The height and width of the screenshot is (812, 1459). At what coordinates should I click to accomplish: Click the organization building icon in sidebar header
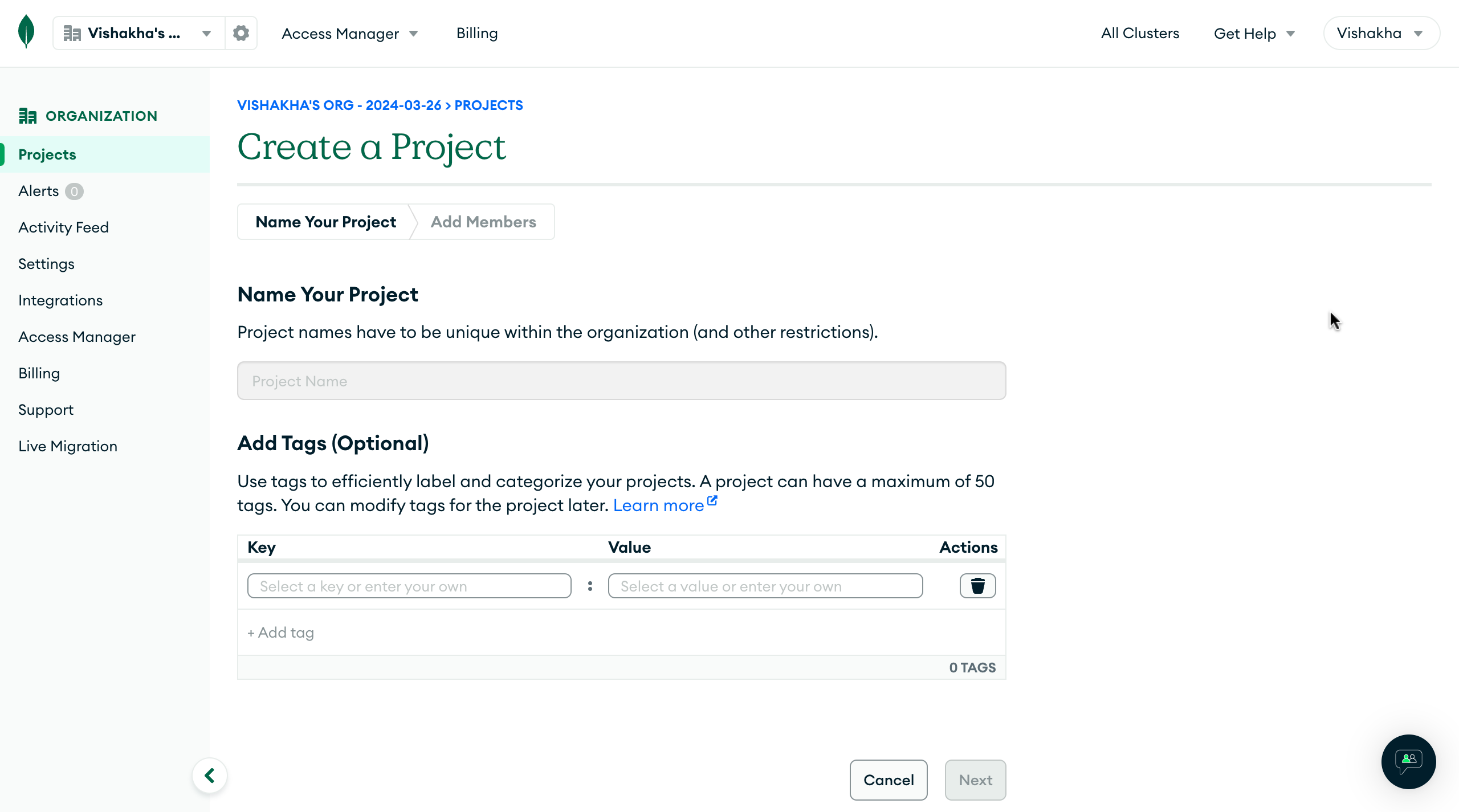27,115
